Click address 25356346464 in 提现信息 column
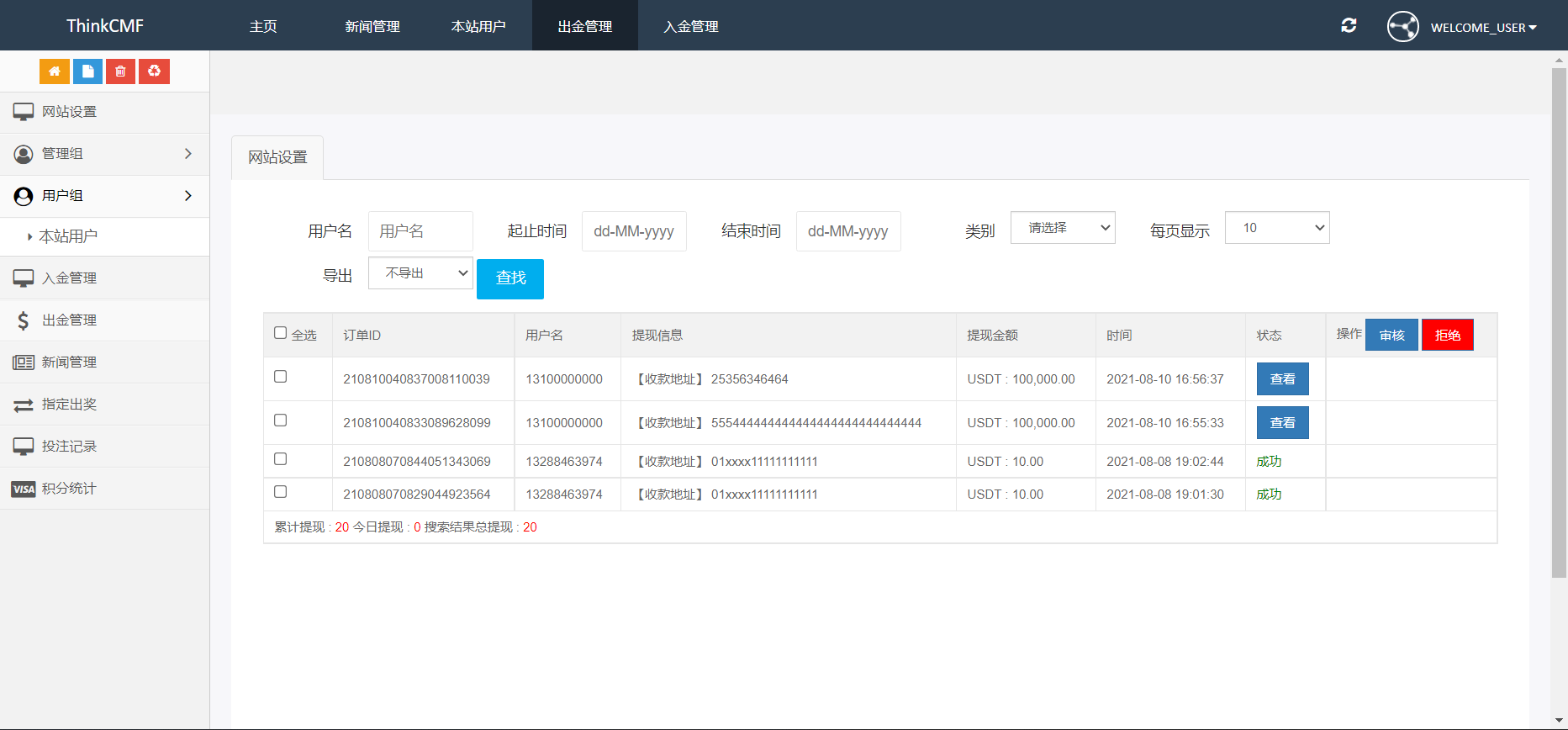 coord(750,379)
